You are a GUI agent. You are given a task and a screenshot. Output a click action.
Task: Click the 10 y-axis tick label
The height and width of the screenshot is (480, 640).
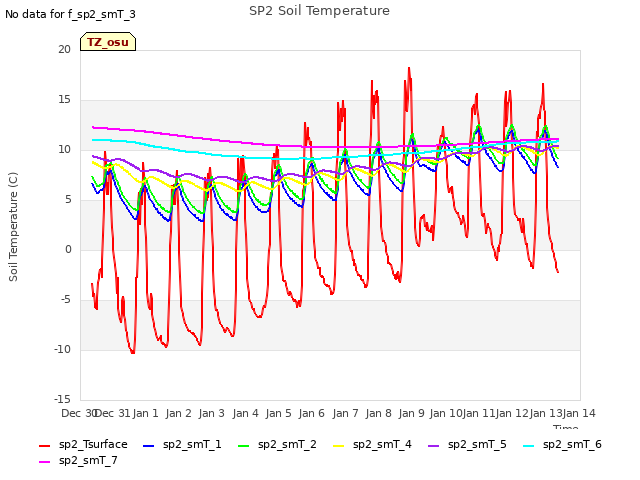[x=64, y=149]
